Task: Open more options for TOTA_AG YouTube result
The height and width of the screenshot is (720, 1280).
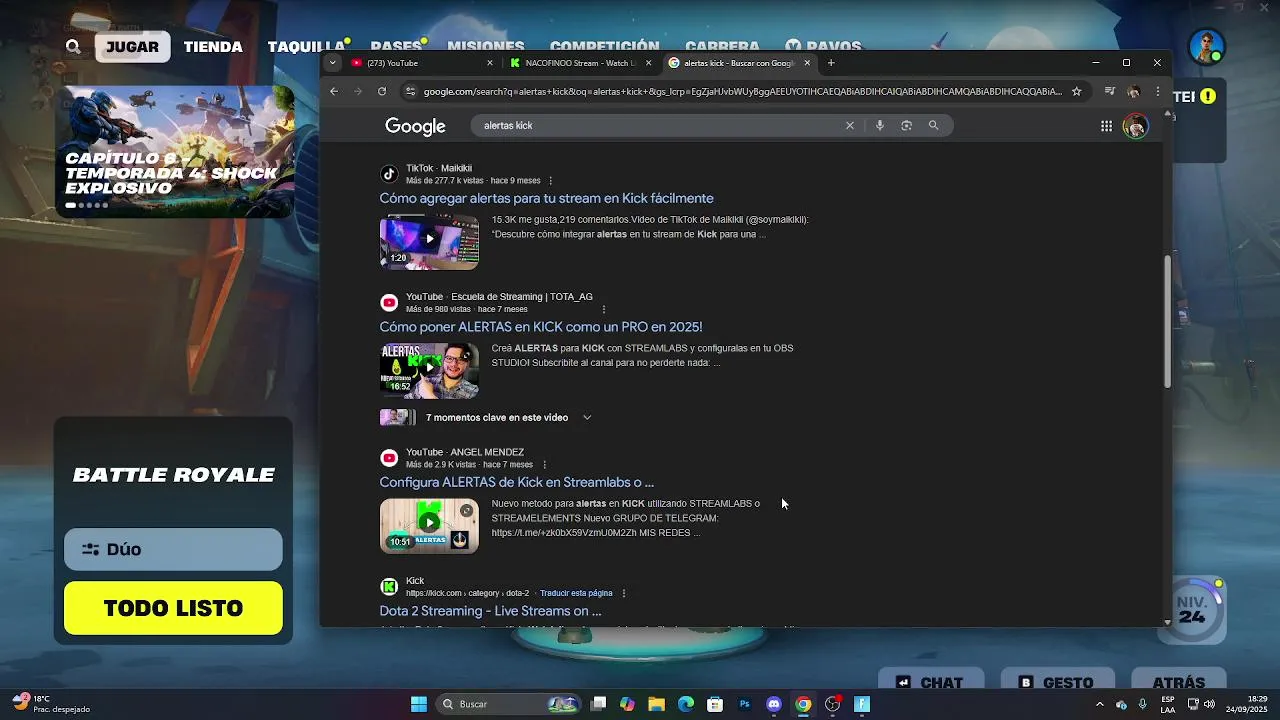Action: point(604,309)
